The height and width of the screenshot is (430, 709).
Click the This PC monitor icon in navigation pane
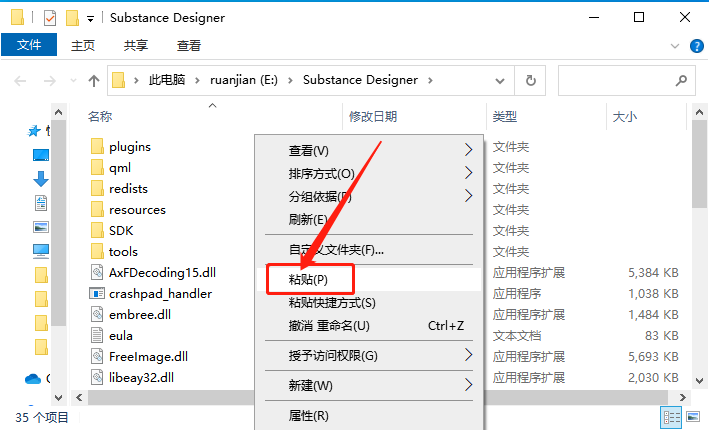coord(41,250)
